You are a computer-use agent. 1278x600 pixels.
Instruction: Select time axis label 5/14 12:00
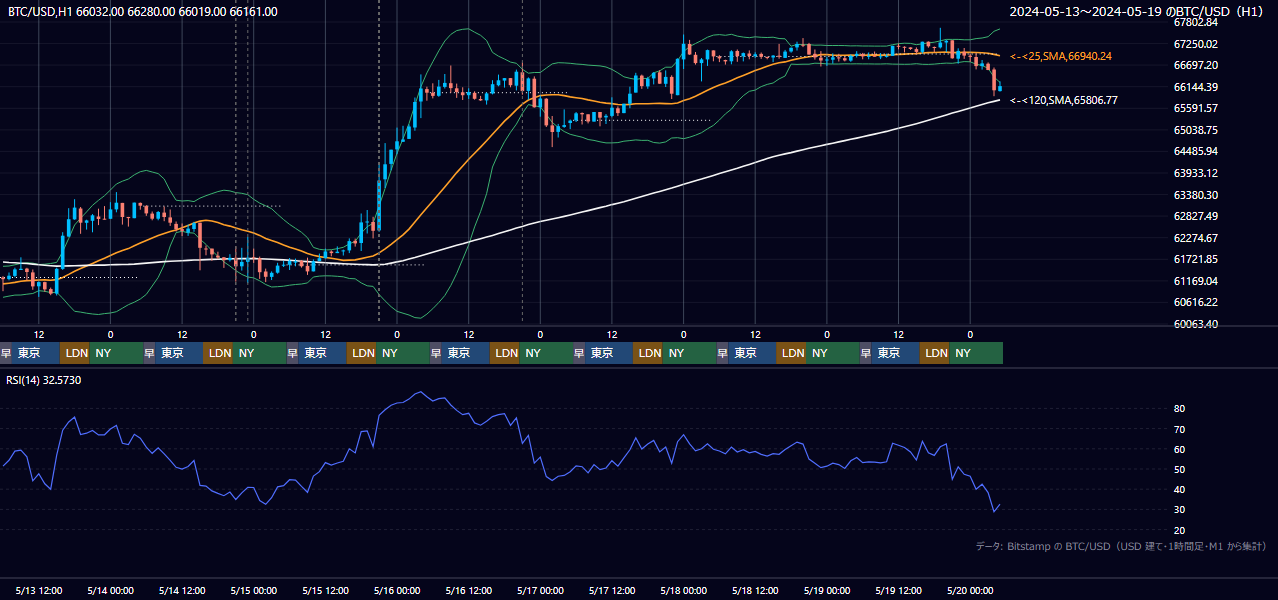pos(182,590)
